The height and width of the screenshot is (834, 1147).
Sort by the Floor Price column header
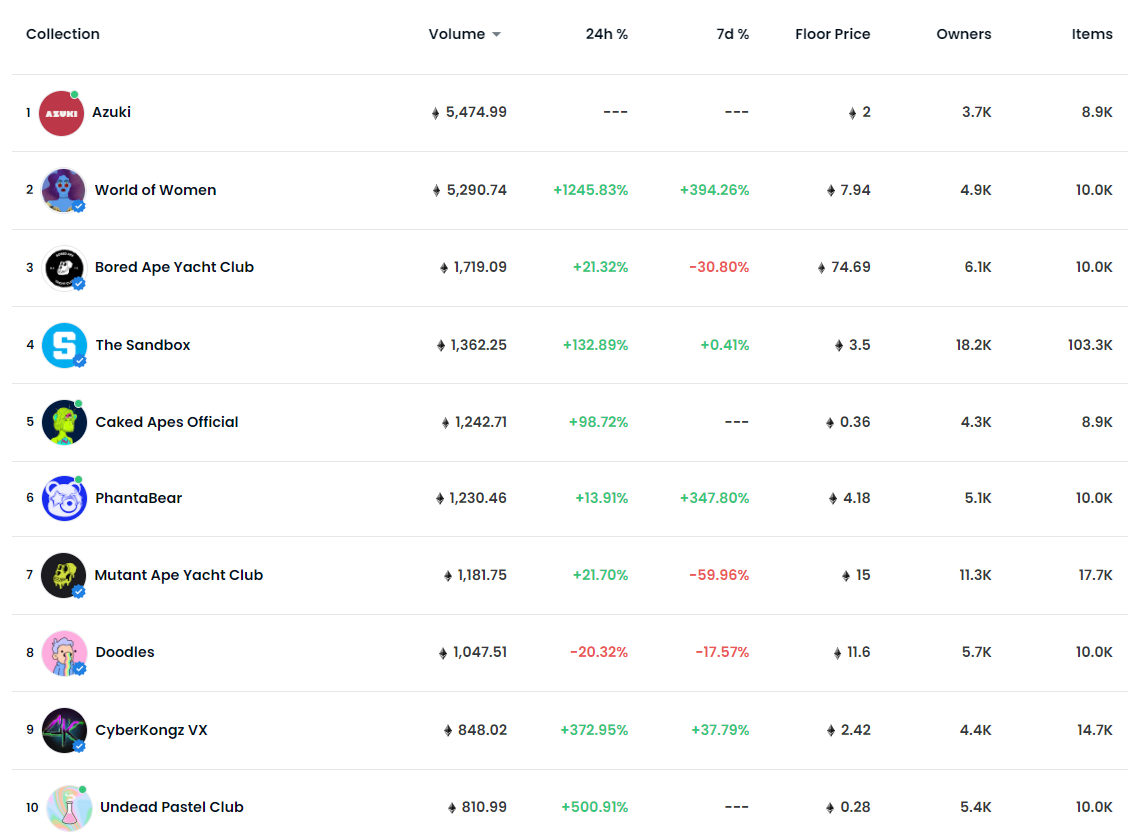click(832, 34)
